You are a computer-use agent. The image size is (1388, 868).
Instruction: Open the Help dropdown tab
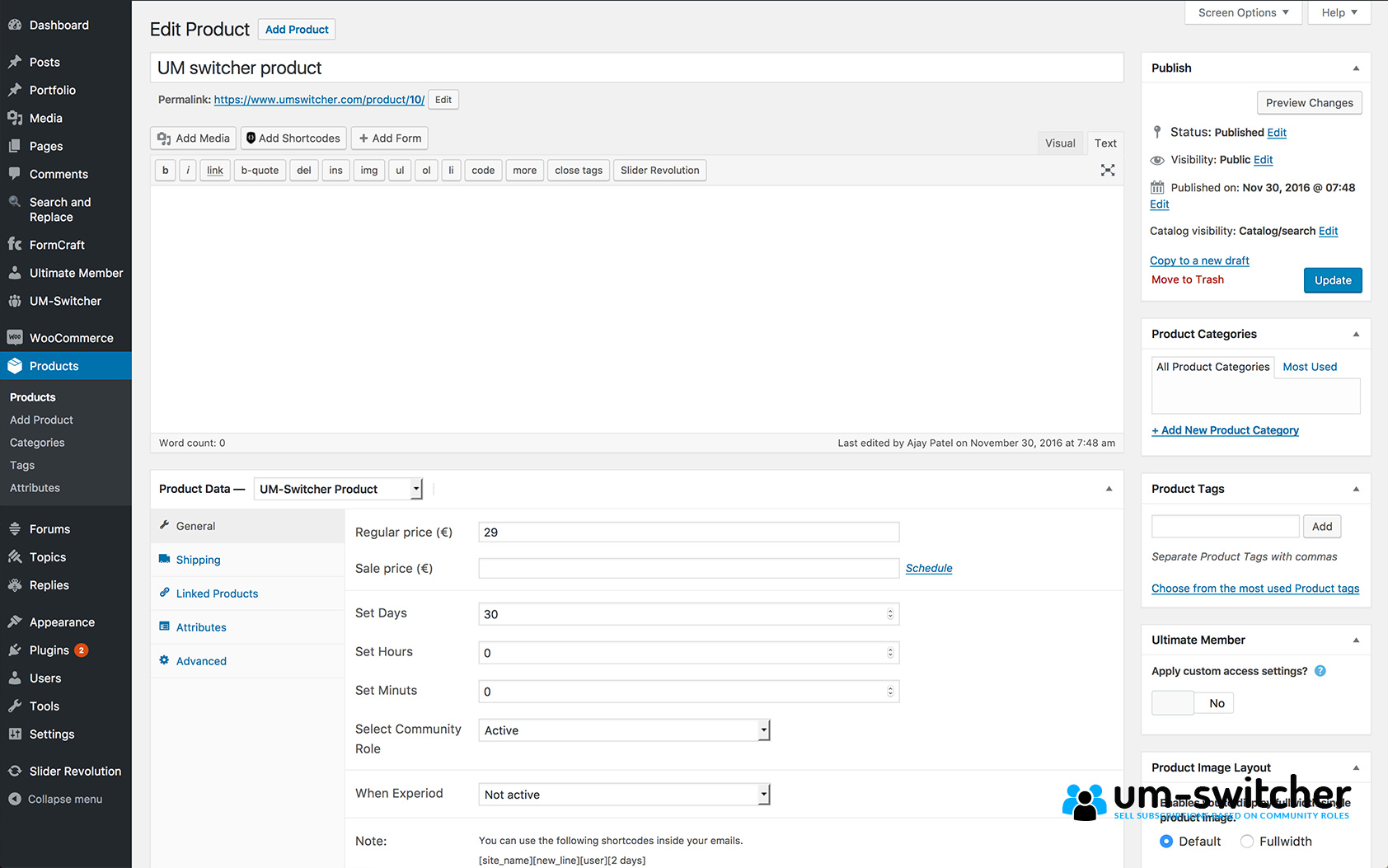[1339, 12]
